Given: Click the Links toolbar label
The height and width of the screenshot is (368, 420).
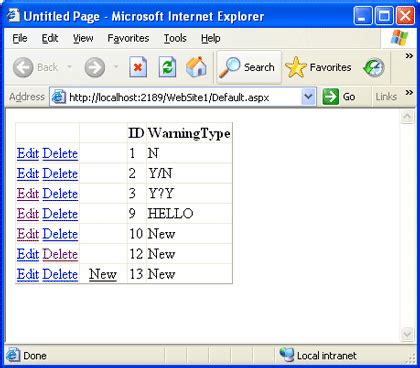Looking at the screenshot, I should (x=386, y=97).
